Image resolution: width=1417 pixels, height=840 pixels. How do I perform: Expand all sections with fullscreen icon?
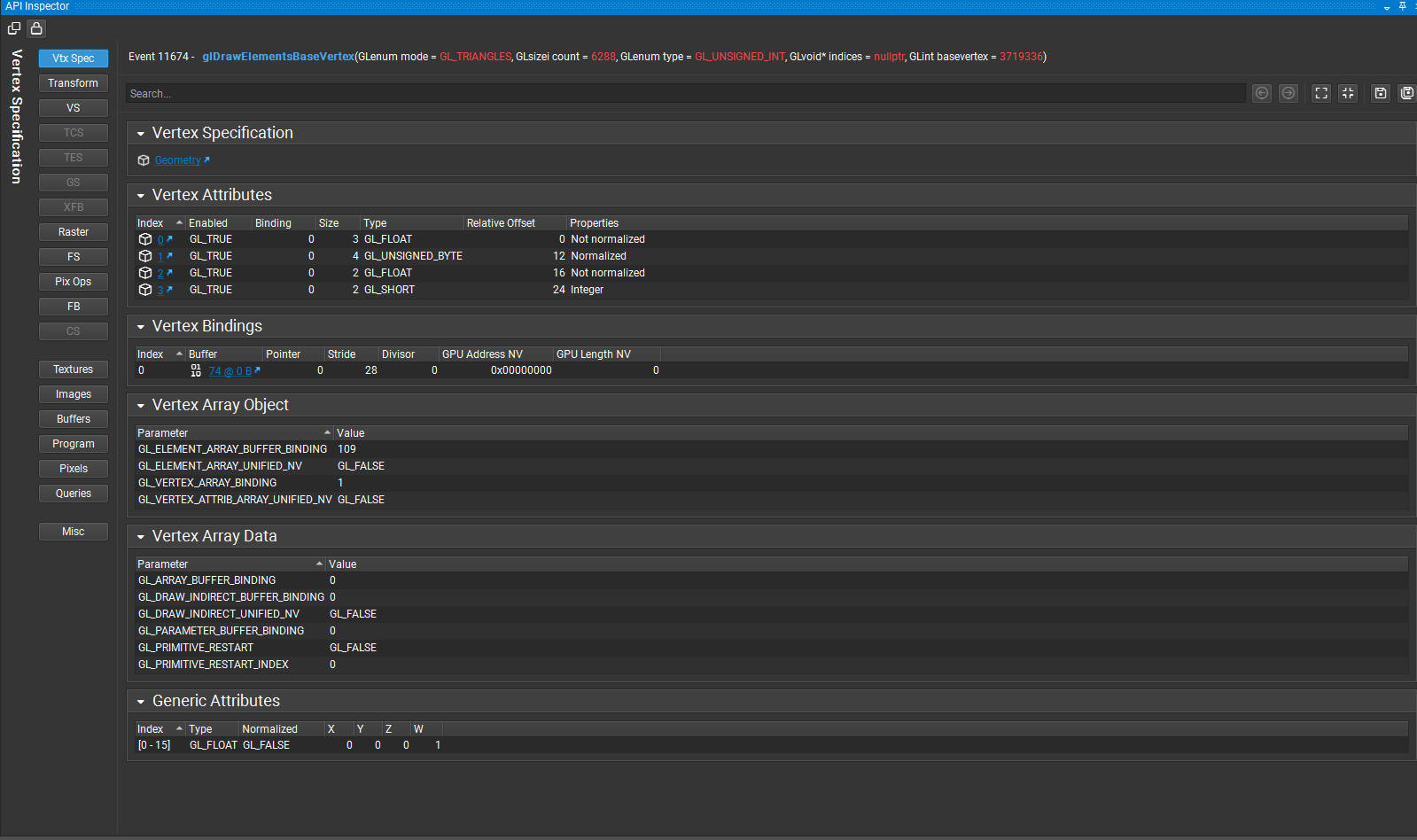(x=1320, y=93)
